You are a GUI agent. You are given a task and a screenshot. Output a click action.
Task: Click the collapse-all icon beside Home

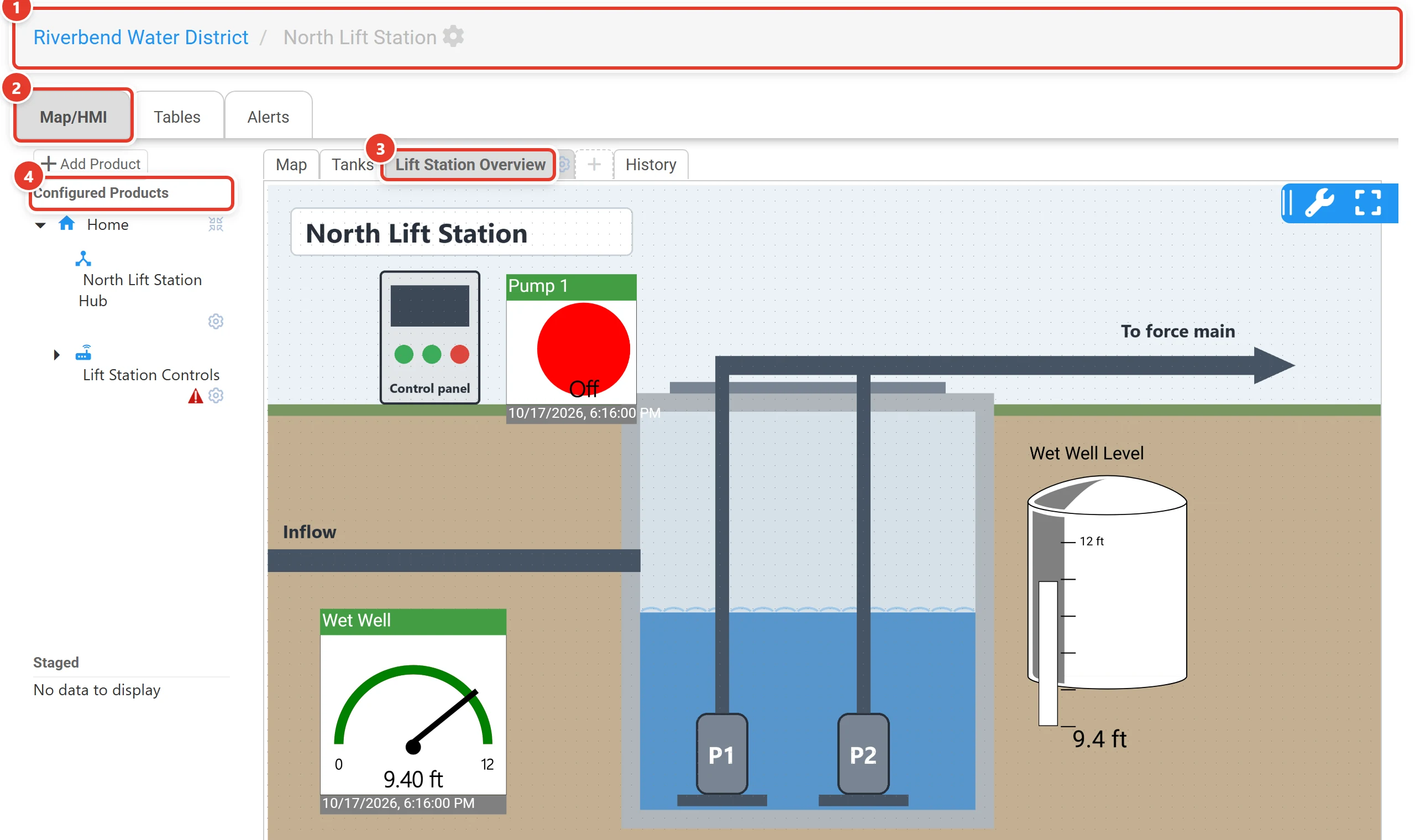216,224
